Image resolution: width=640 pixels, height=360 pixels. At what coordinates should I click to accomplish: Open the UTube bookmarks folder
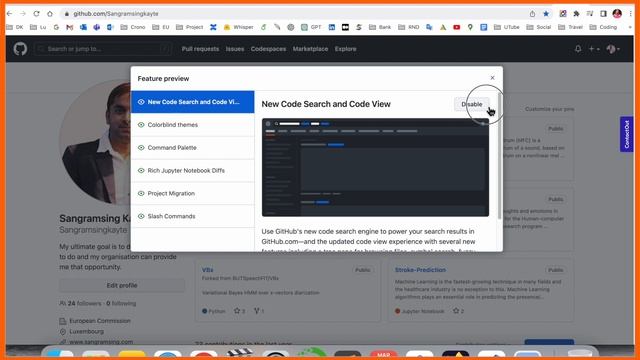point(507,27)
